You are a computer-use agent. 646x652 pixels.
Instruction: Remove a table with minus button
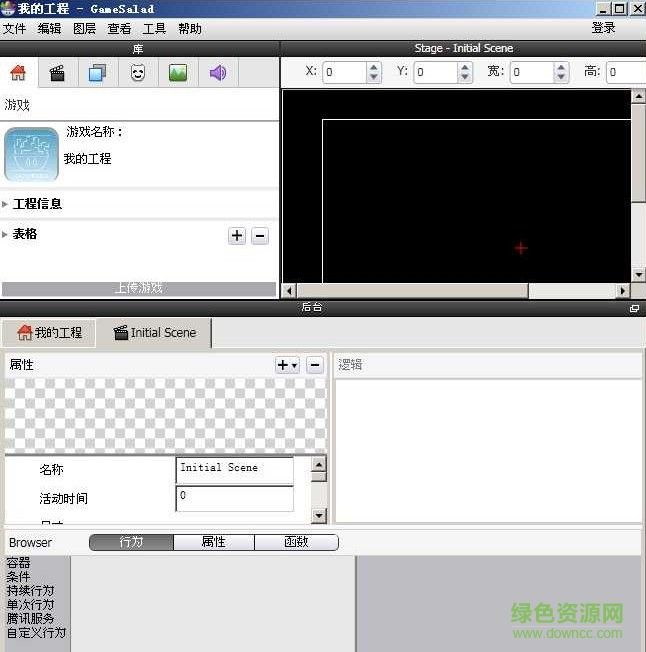260,236
